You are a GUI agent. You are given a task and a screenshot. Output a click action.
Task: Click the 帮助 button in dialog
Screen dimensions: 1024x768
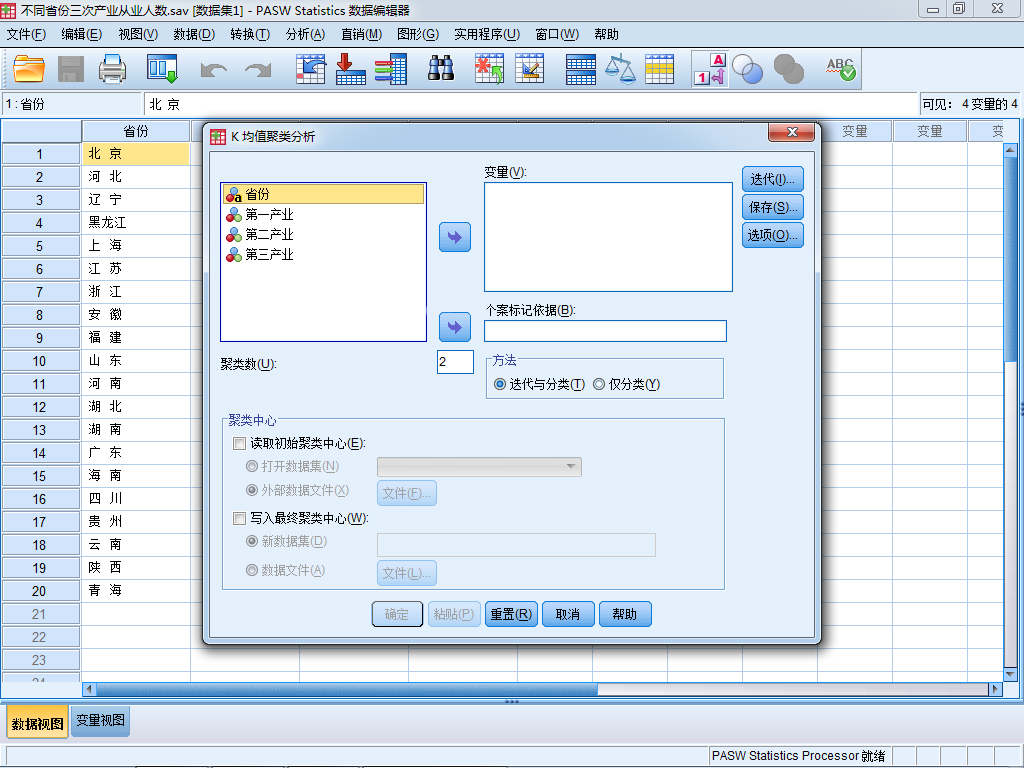625,614
